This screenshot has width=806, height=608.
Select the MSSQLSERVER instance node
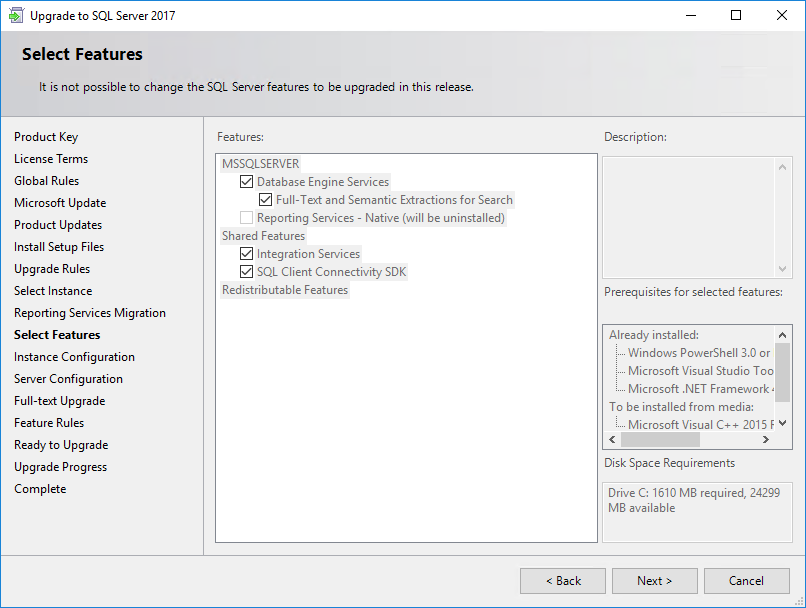pos(260,164)
